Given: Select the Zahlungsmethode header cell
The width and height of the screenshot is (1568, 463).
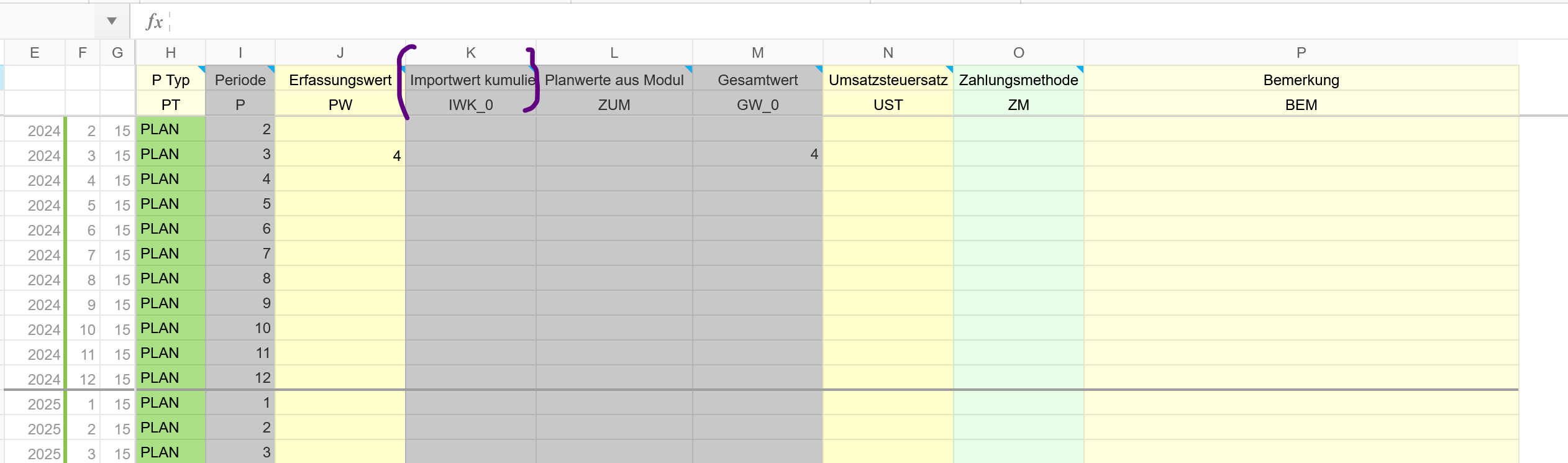Looking at the screenshot, I should [x=1018, y=80].
